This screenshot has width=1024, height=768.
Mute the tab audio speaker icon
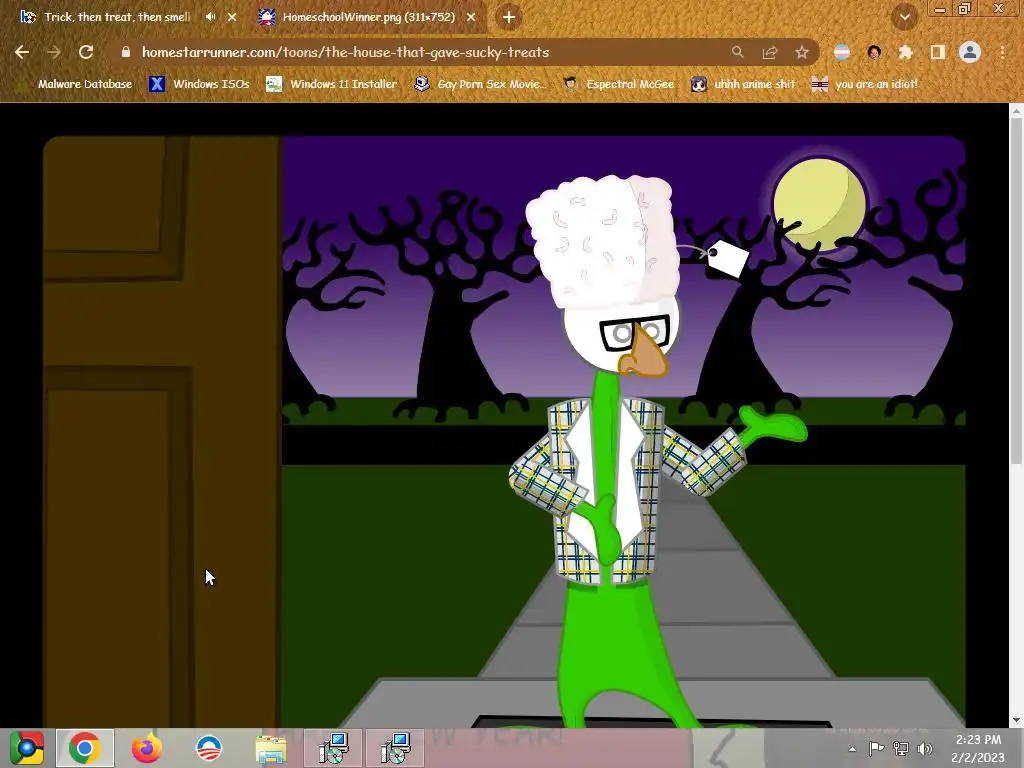click(210, 17)
